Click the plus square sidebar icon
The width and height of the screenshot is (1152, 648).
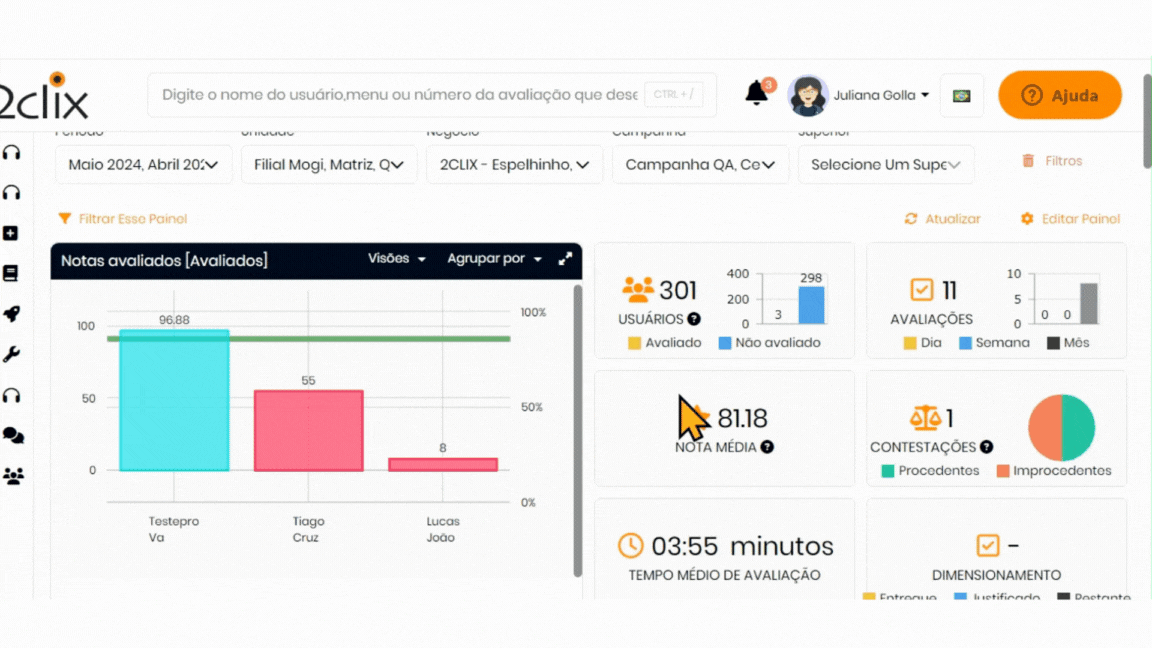12,233
